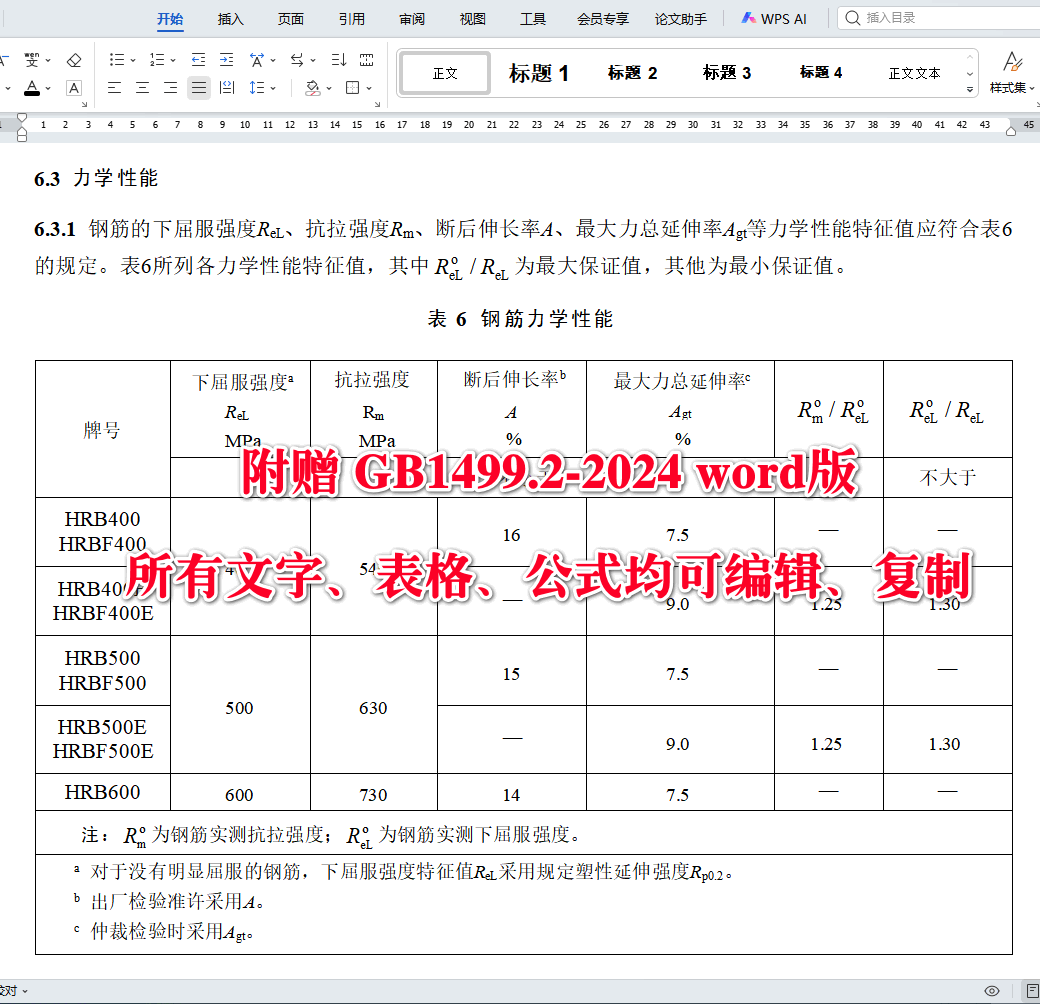Apply the 标题 1 style

539,73
